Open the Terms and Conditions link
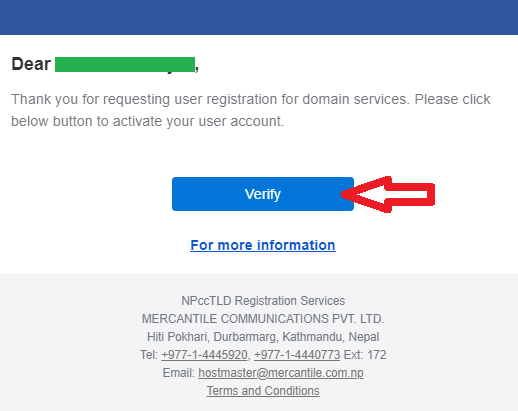Screen dimensions: 518x411 click(263, 391)
